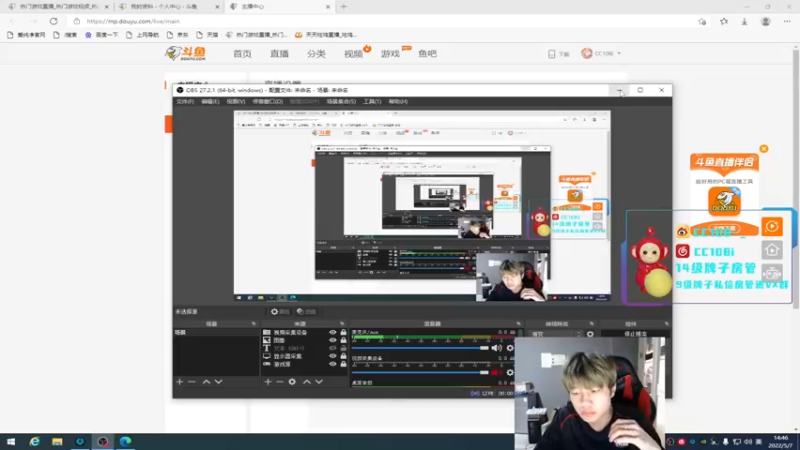800x450 pixels.
Task: Click the Filters button in source toolbar
Action: coord(307,312)
